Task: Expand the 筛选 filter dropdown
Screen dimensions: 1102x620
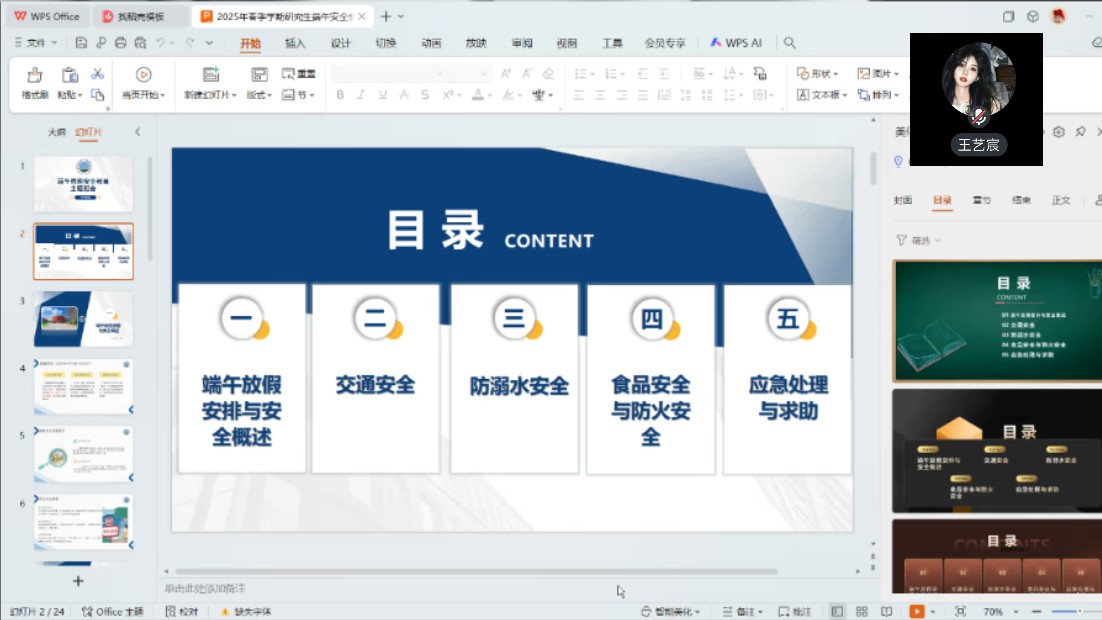Action: [x=919, y=240]
